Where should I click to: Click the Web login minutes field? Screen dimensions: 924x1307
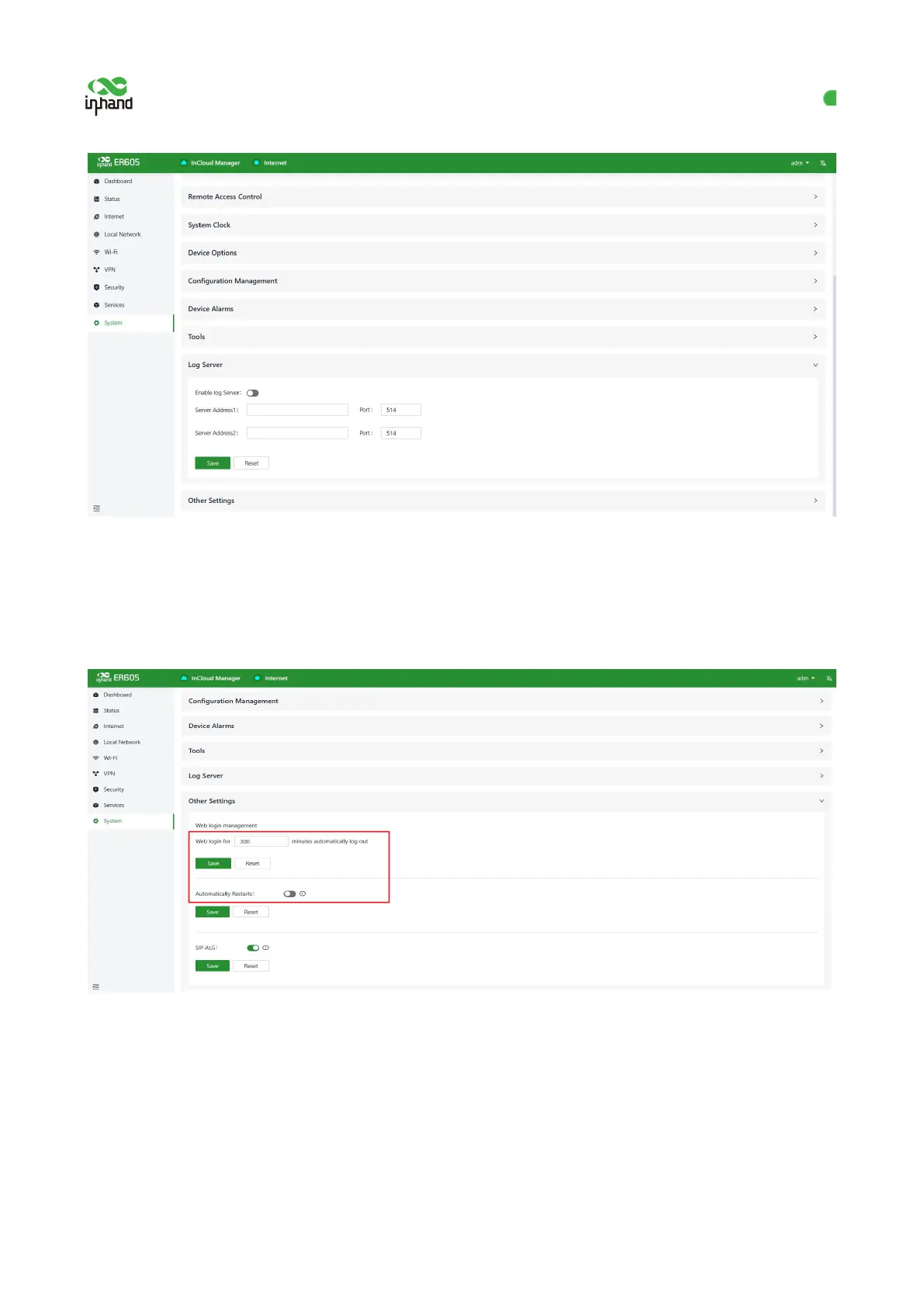pyautogui.click(x=261, y=841)
